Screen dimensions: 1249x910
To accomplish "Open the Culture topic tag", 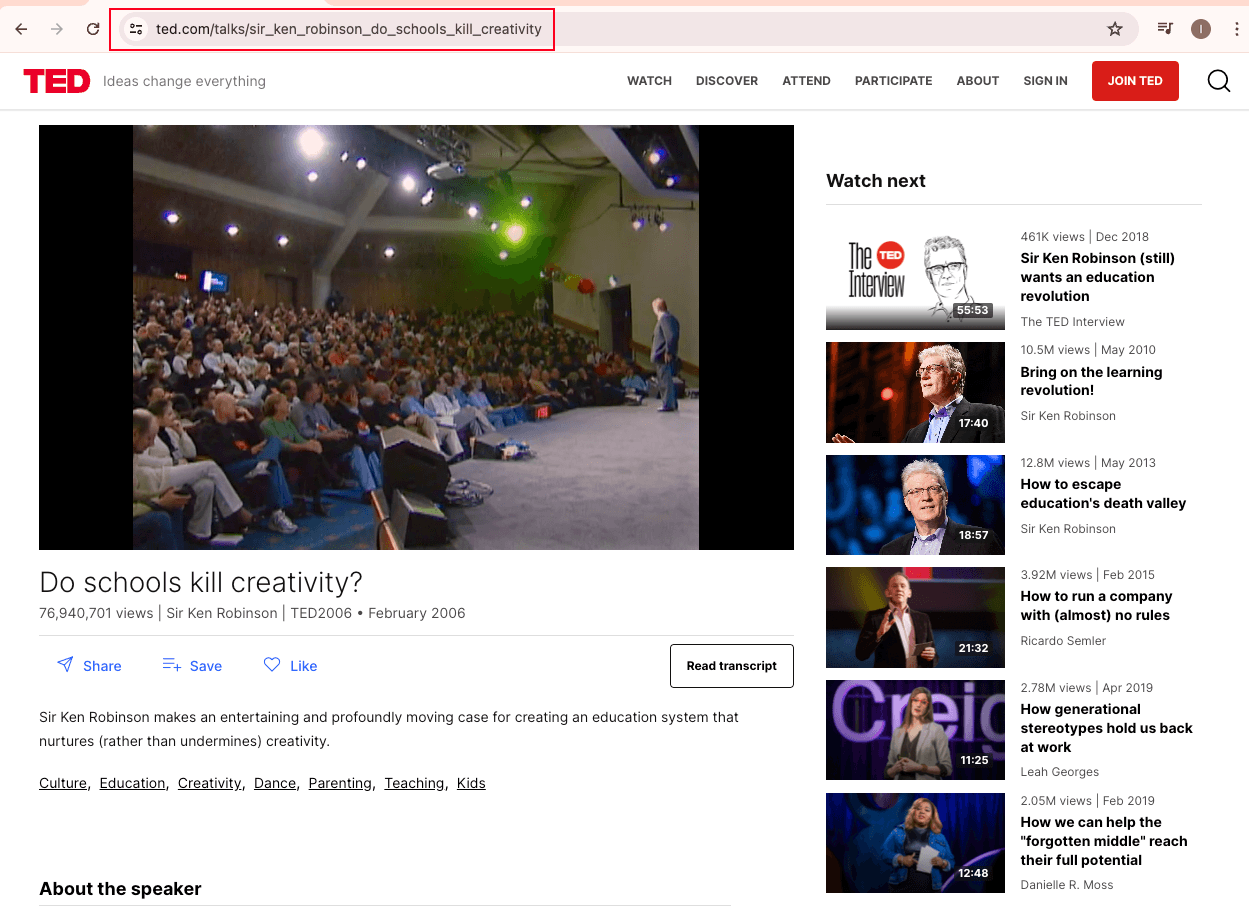I will point(63,783).
